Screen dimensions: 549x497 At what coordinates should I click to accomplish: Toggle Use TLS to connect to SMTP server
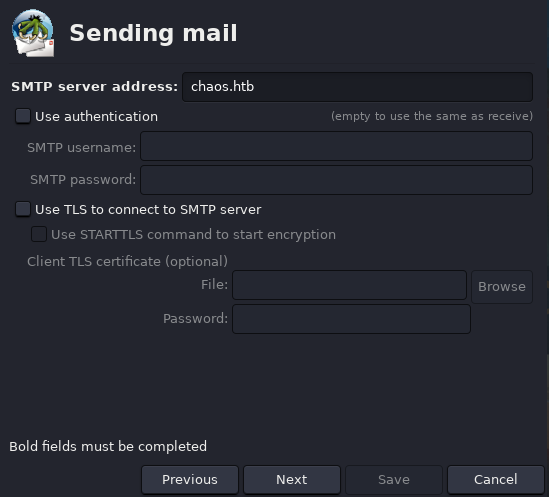(23, 209)
